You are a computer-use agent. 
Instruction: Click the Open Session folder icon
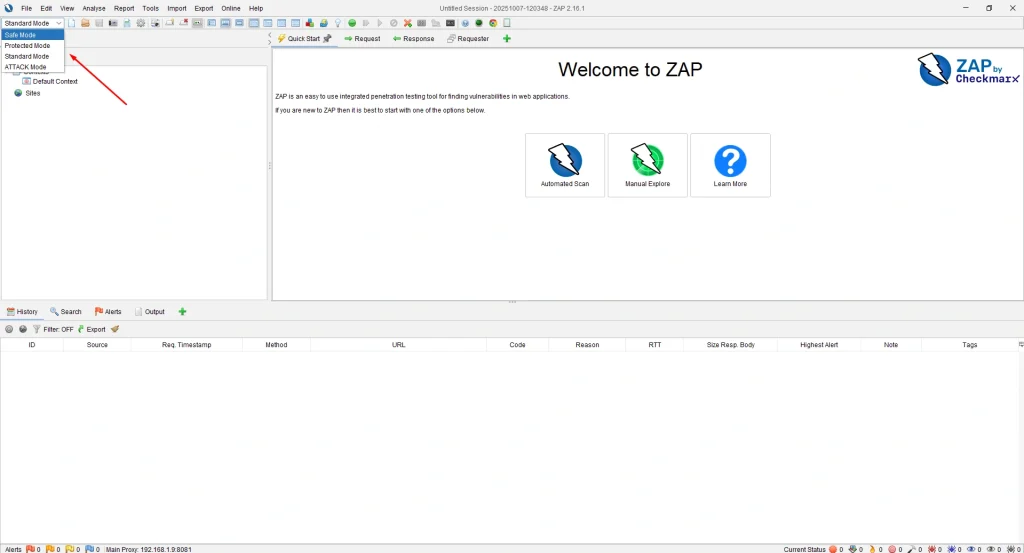tap(86, 22)
